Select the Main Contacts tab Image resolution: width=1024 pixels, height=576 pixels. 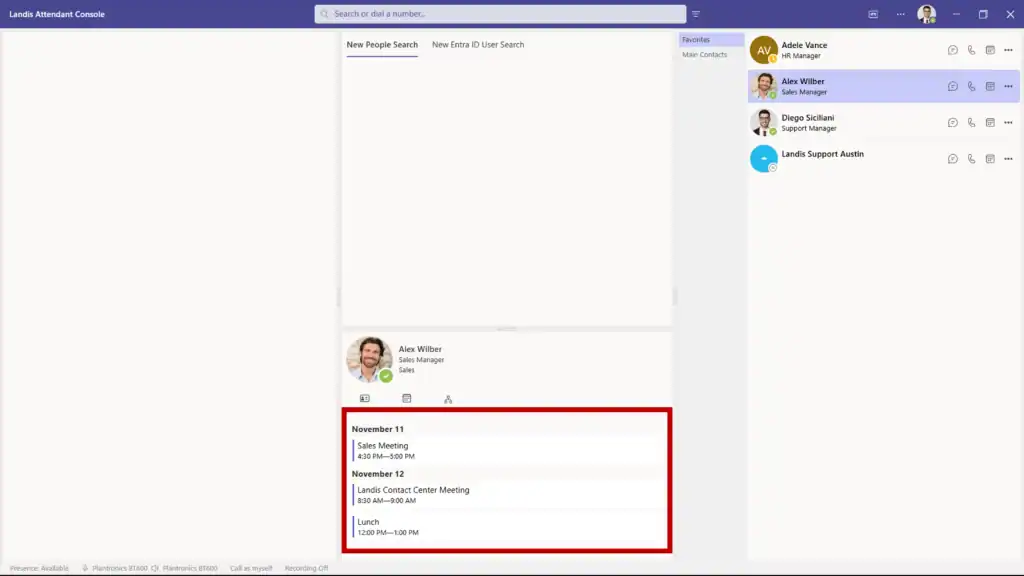703,54
